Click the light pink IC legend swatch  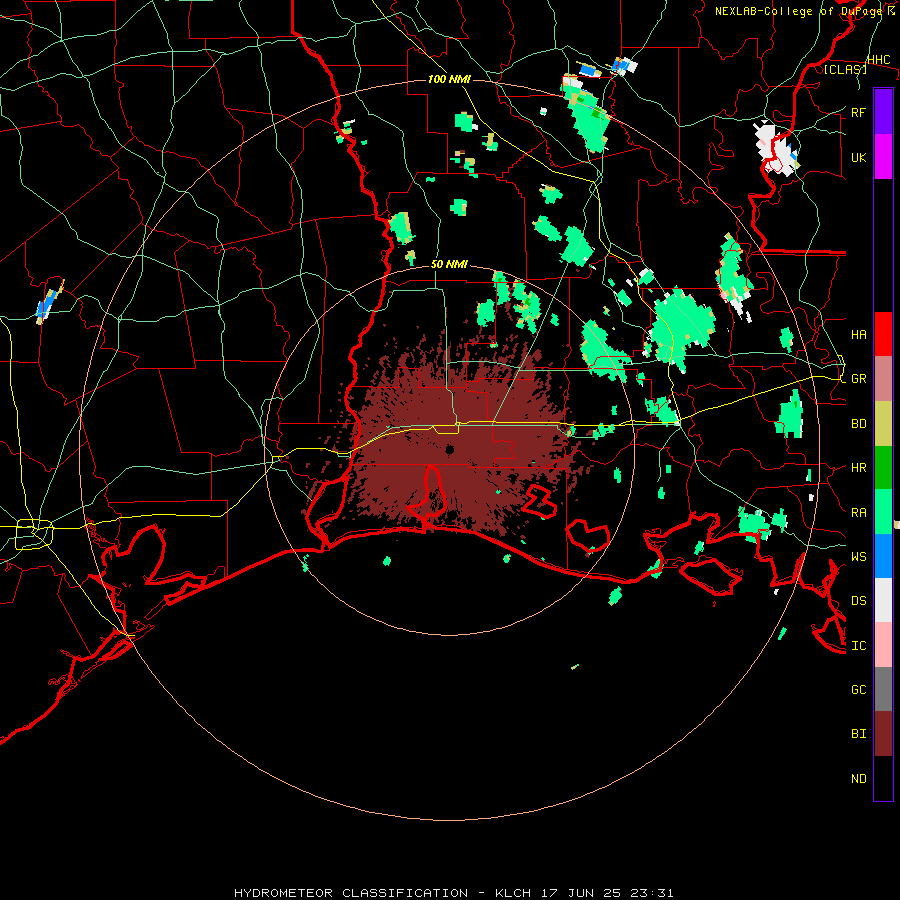coord(883,645)
